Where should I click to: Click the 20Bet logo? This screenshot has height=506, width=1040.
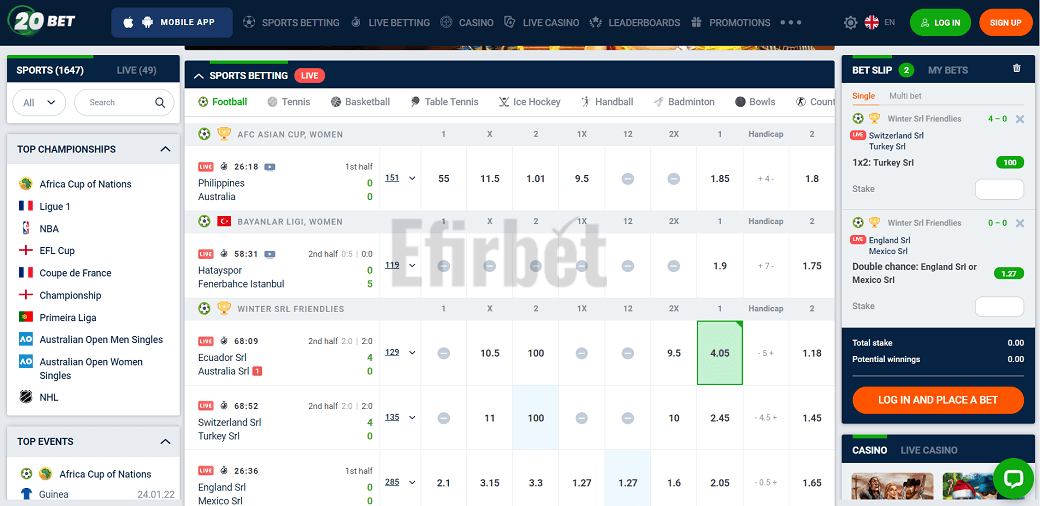click(x=42, y=21)
